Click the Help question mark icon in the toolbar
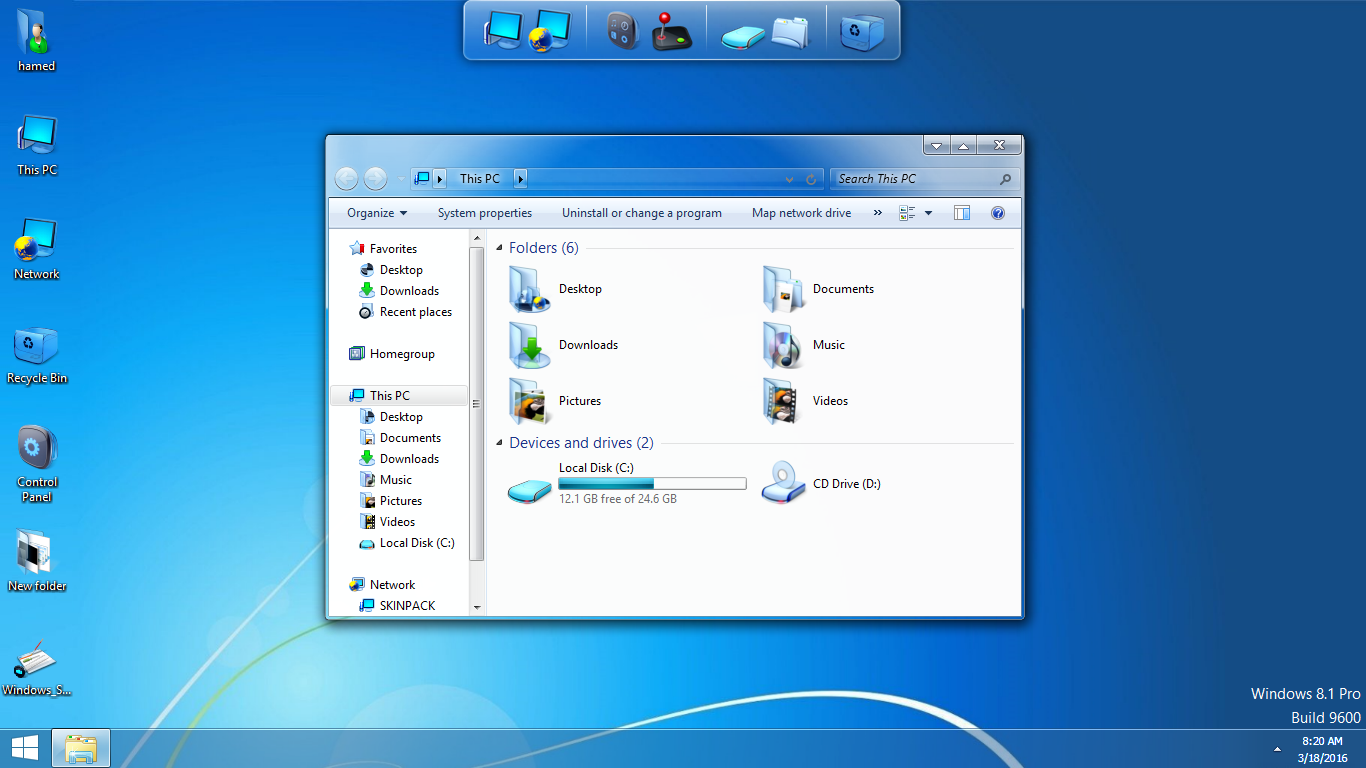Image resolution: width=1366 pixels, height=768 pixels. click(x=997, y=212)
